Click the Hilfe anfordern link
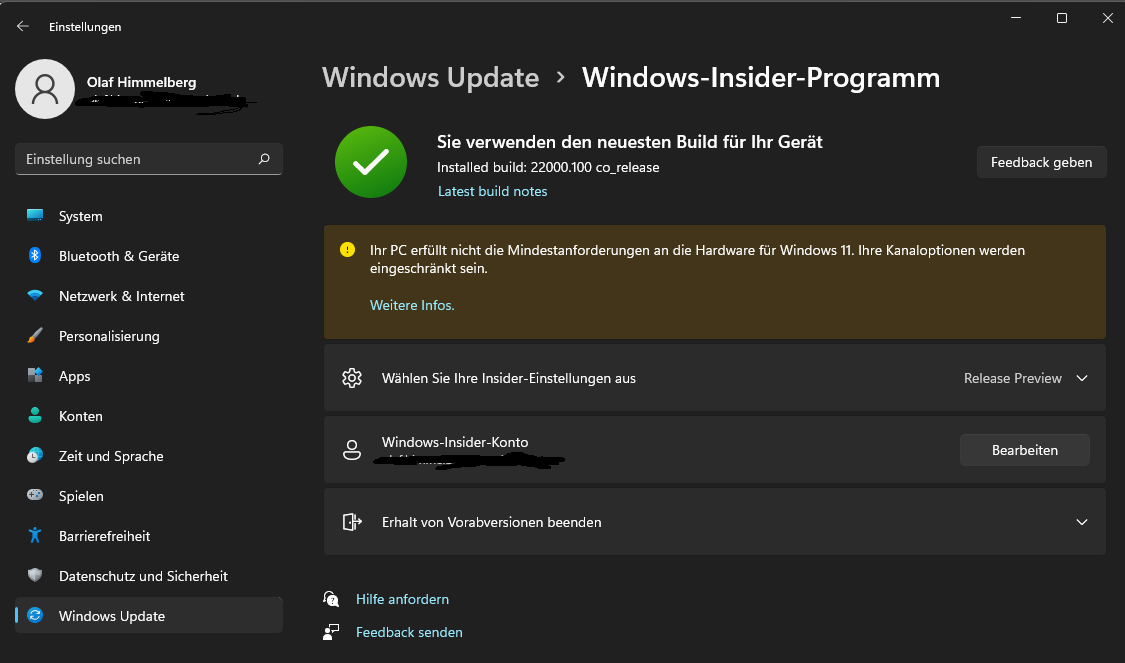 (402, 599)
